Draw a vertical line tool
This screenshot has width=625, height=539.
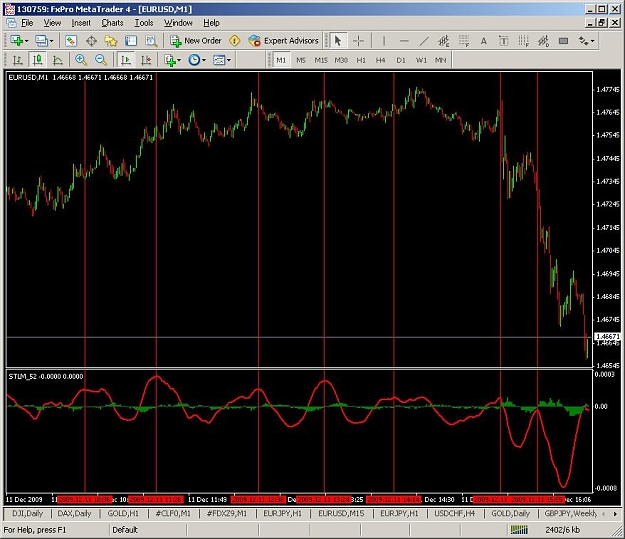click(x=384, y=41)
